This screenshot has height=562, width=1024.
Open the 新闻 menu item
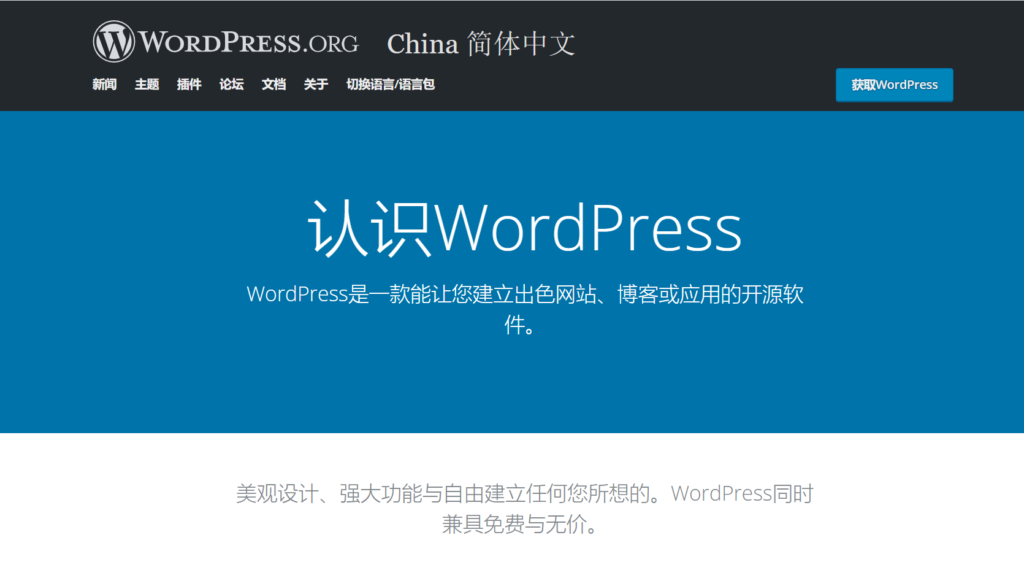pos(104,84)
